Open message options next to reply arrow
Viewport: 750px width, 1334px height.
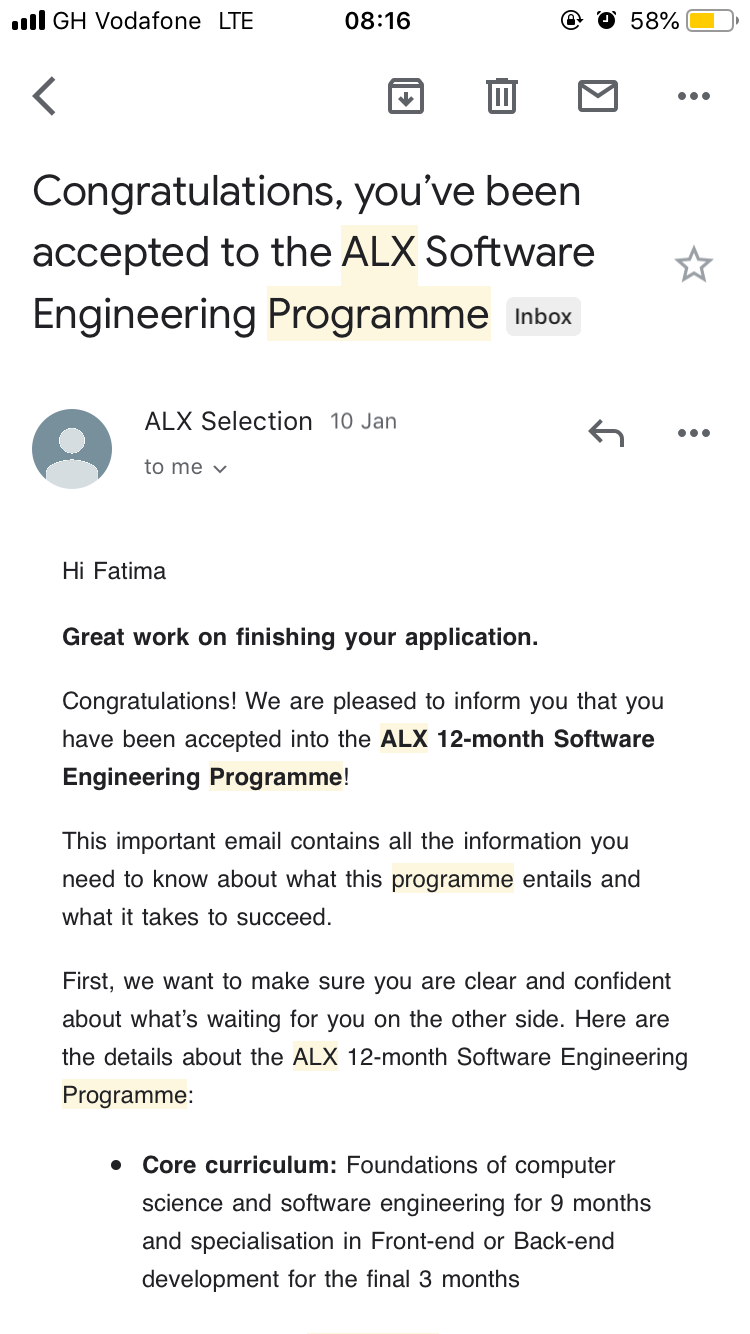[x=694, y=433]
